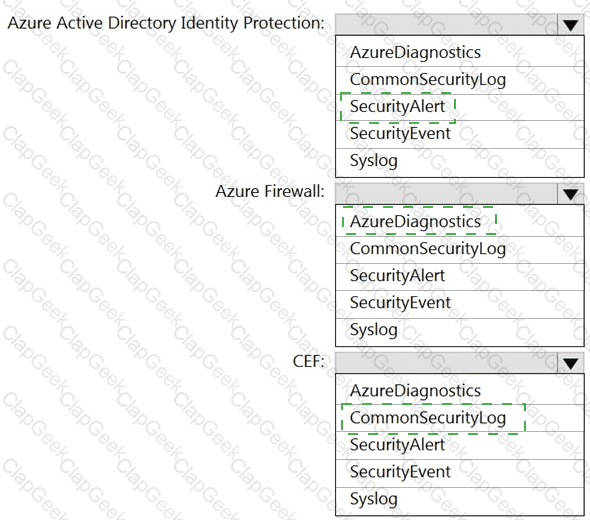This screenshot has width=590, height=520.
Task: Choose AzureDiagnostics in Identity Protection list
Action: coord(459,52)
